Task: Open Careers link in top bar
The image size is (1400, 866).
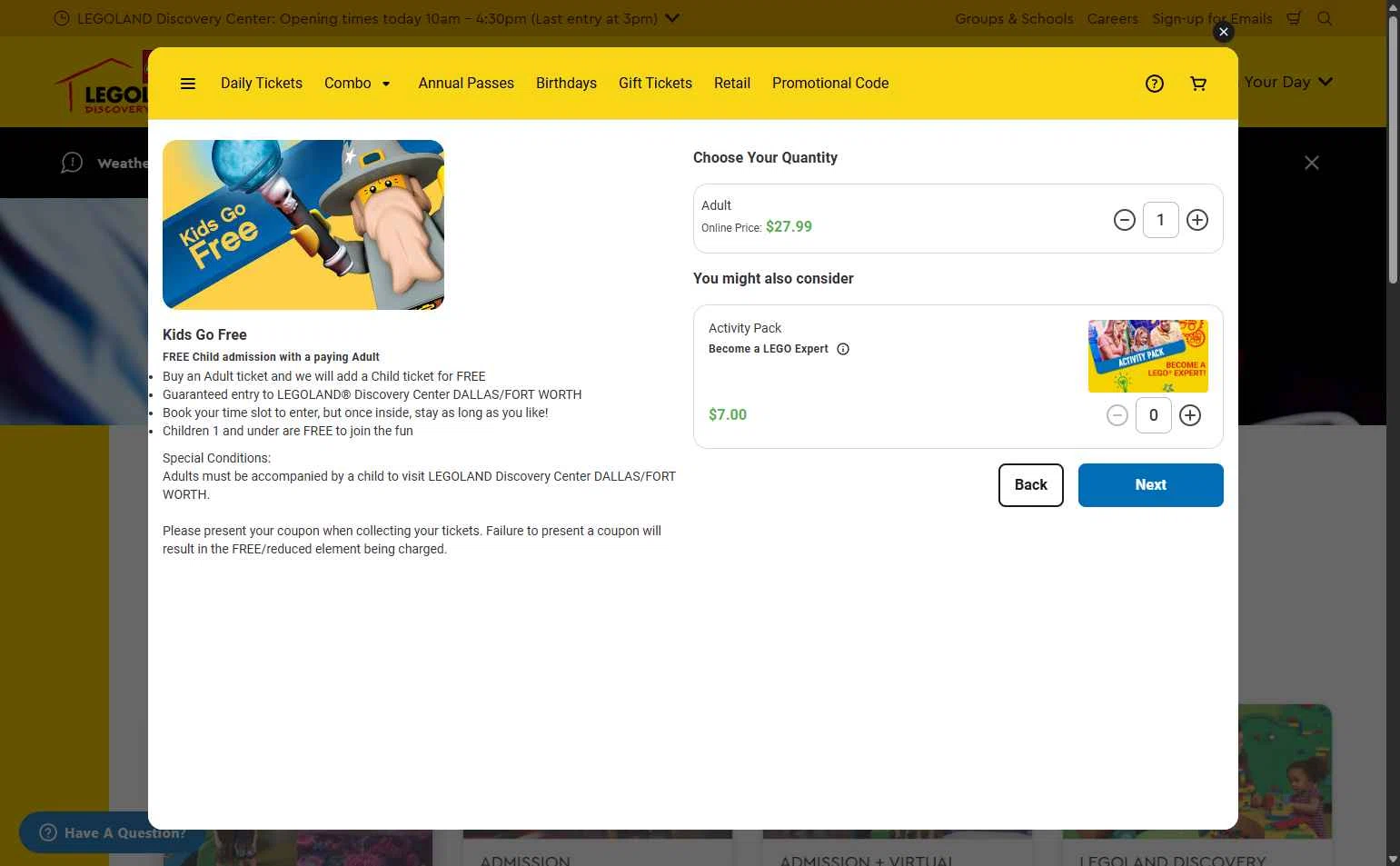Action: (1113, 18)
